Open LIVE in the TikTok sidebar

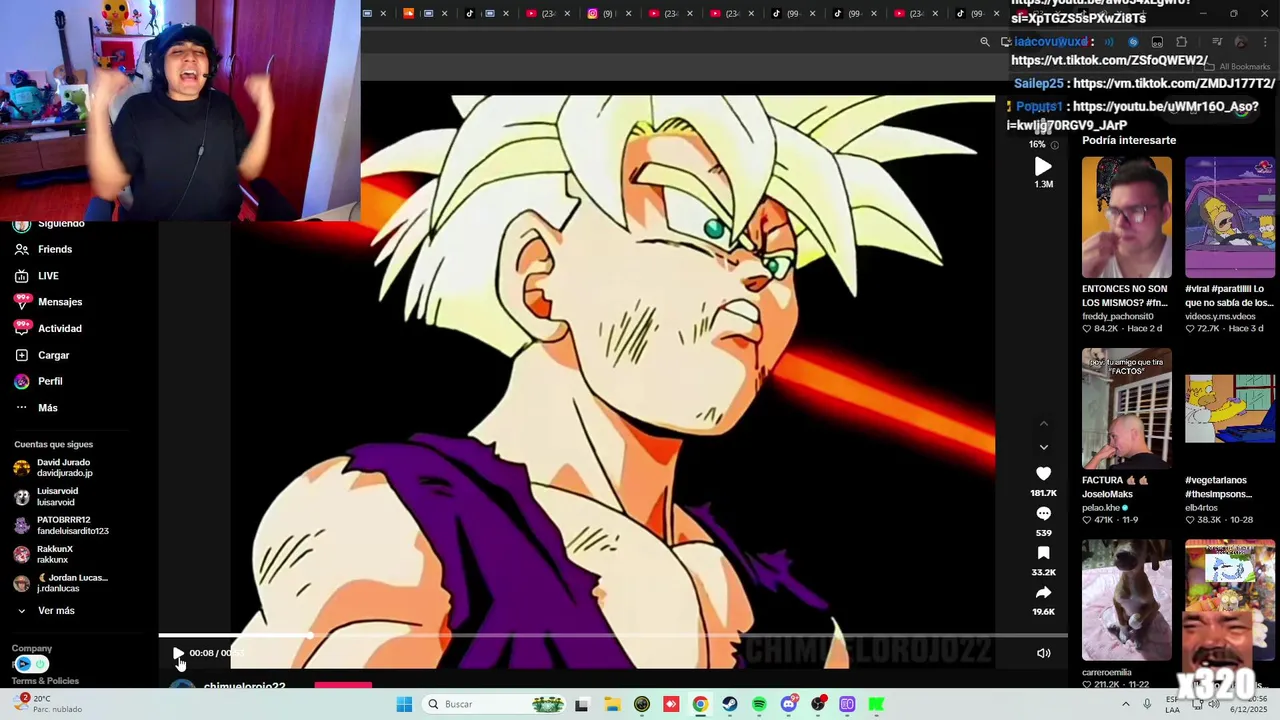click(x=48, y=276)
